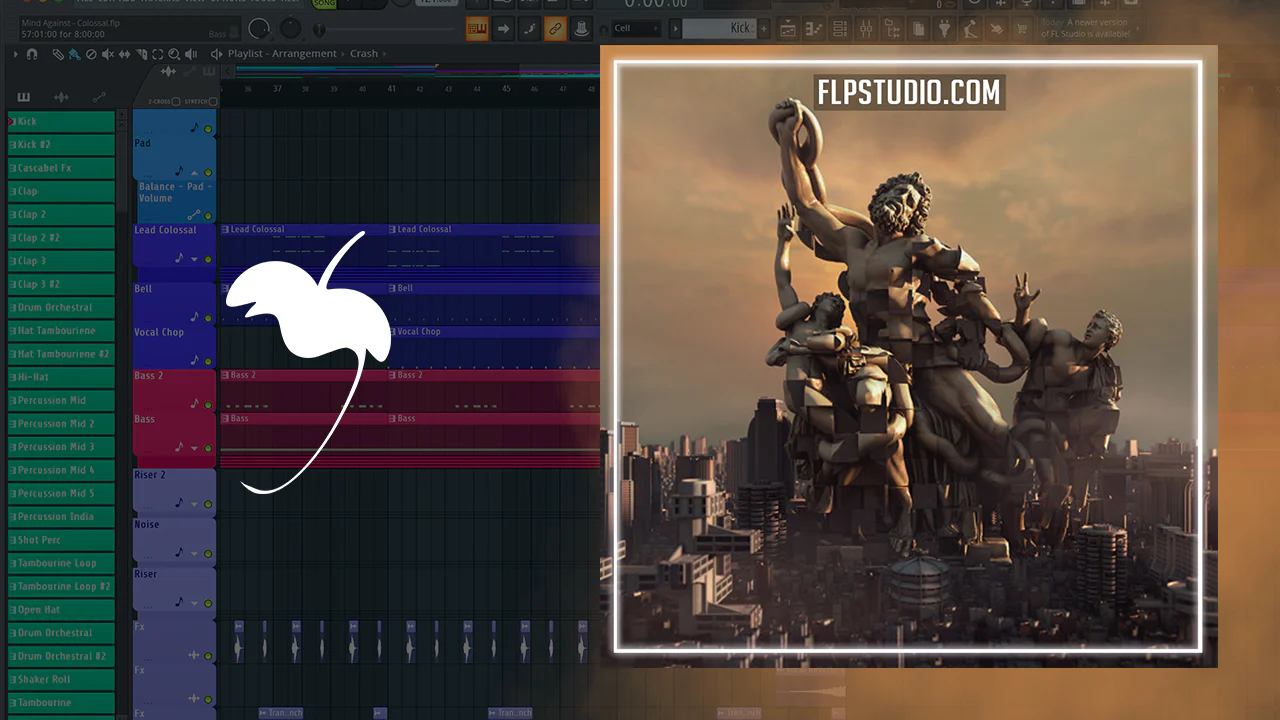Enable the STRETCH checkbox
The width and height of the screenshot is (1280, 720).
tap(214, 101)
